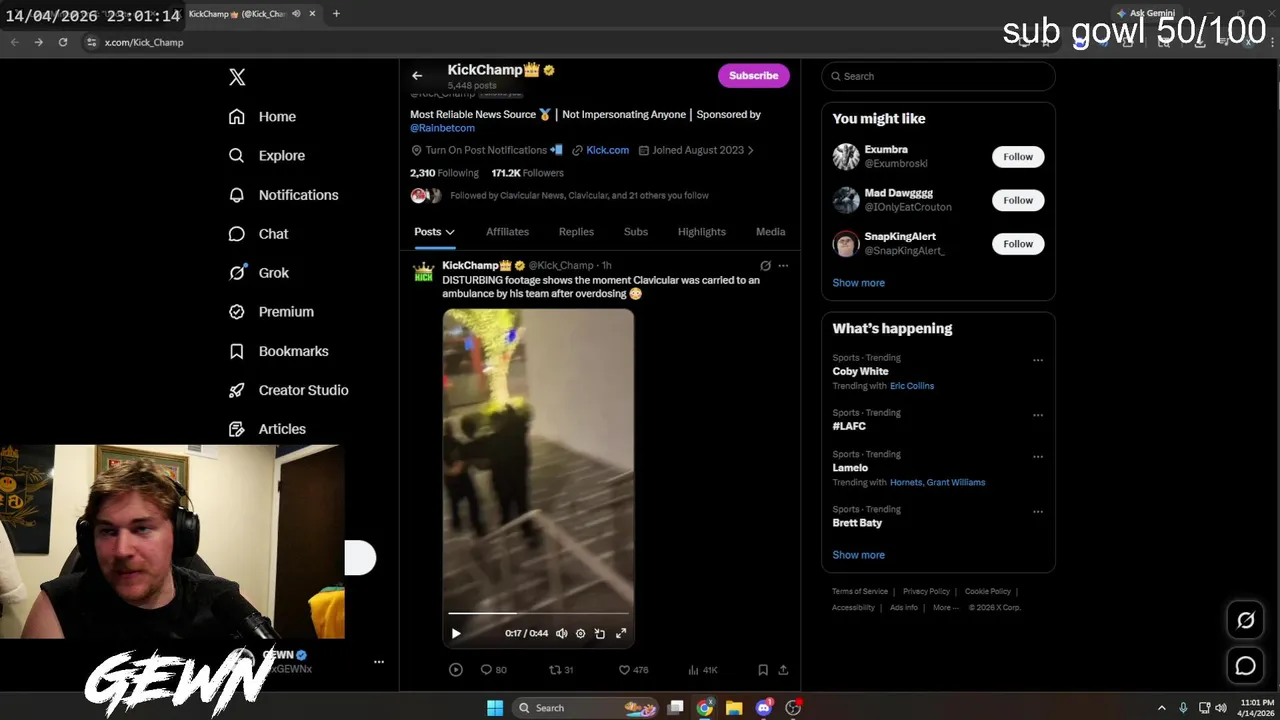
Task: Mute the KickChamp browser tab audio
Action: pyautogui.click(x=297, y=14)
